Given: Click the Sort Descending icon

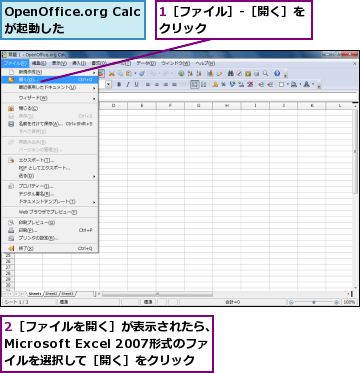Looking at the screenshot, I should tap(199, 74).
